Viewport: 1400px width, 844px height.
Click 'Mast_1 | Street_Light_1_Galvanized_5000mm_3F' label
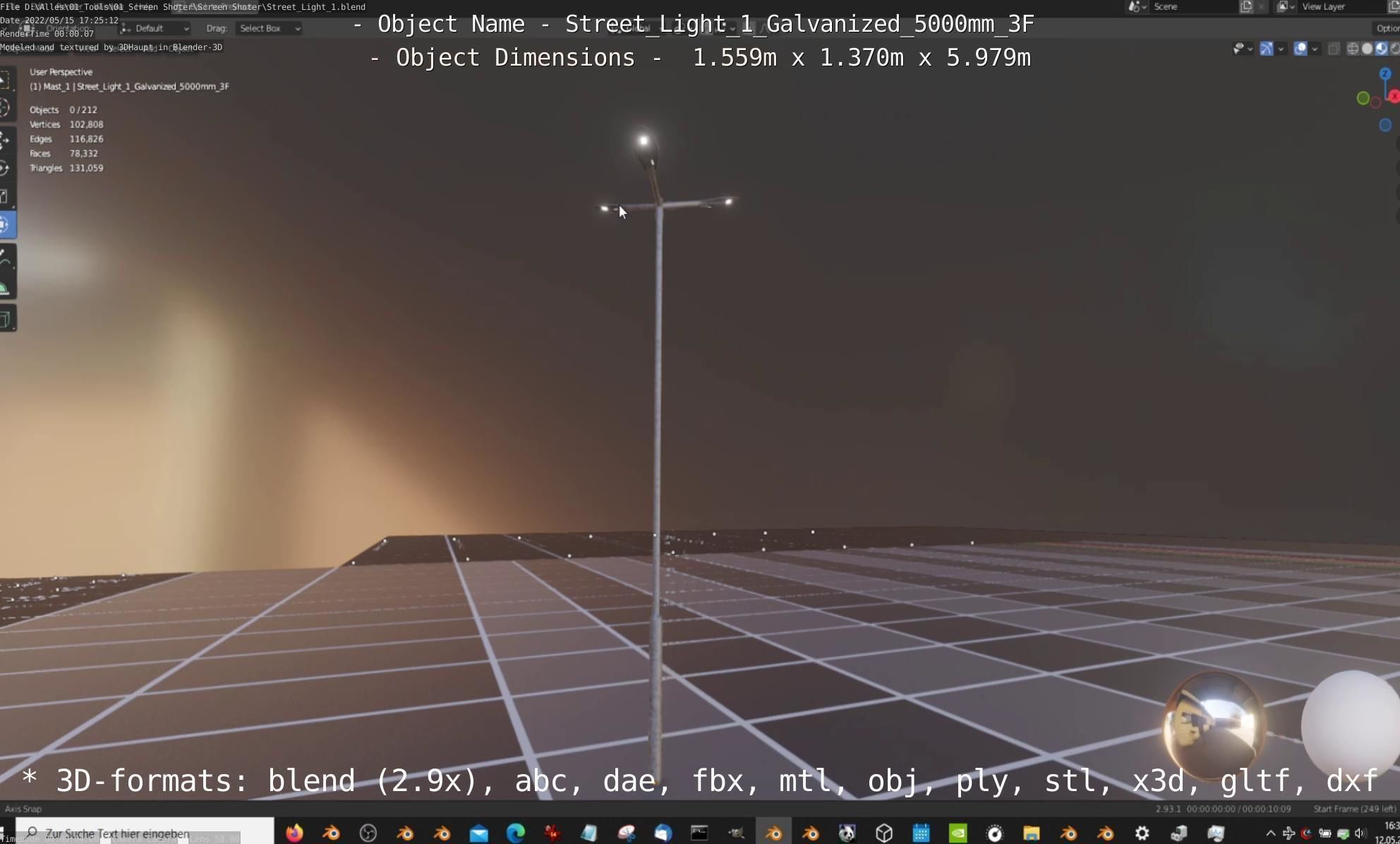[x=136, y=86]
